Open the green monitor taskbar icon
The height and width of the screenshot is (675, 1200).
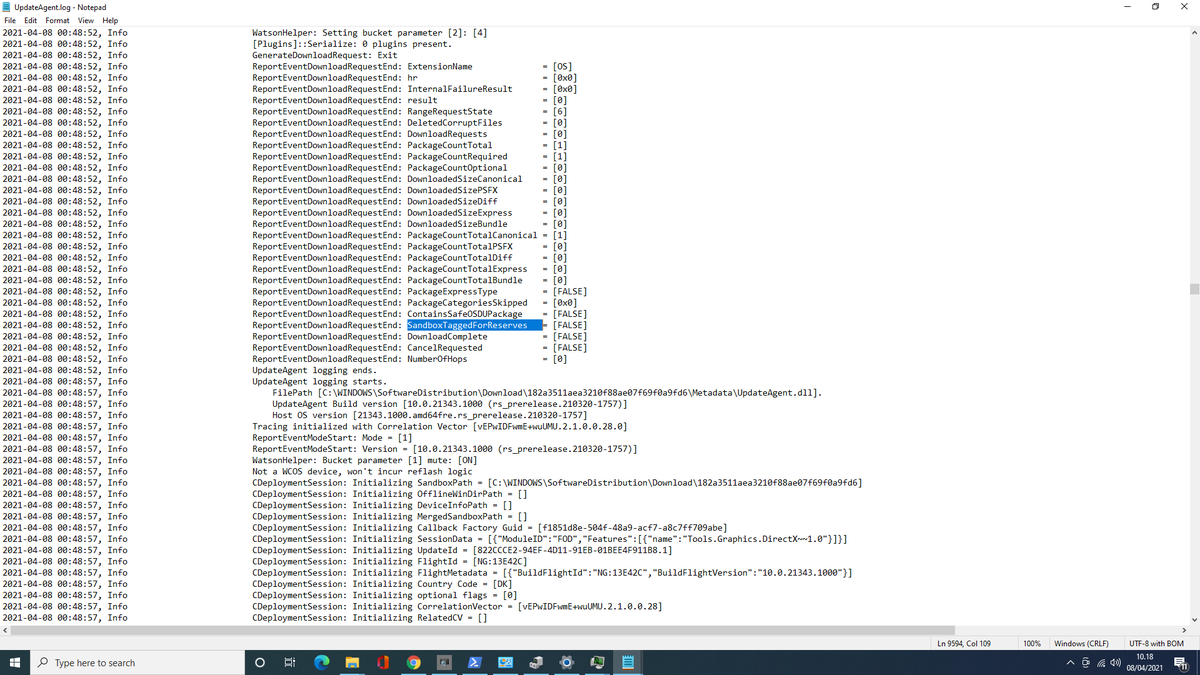coord(598,662)
